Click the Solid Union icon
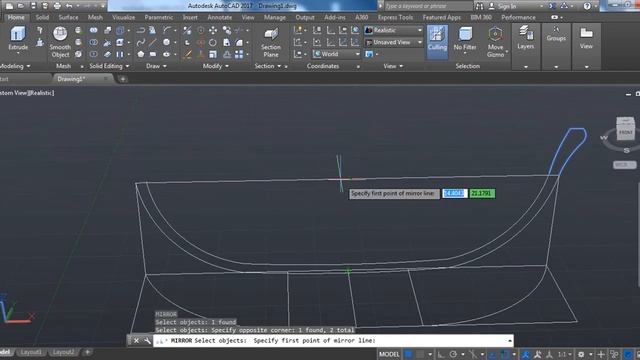Image resolution: width=640 pixels, height=360 pixels. pos(93,30)
